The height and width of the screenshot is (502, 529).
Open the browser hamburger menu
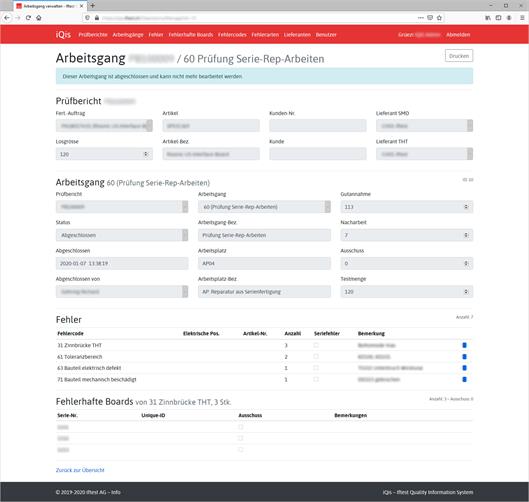(522, 18)
